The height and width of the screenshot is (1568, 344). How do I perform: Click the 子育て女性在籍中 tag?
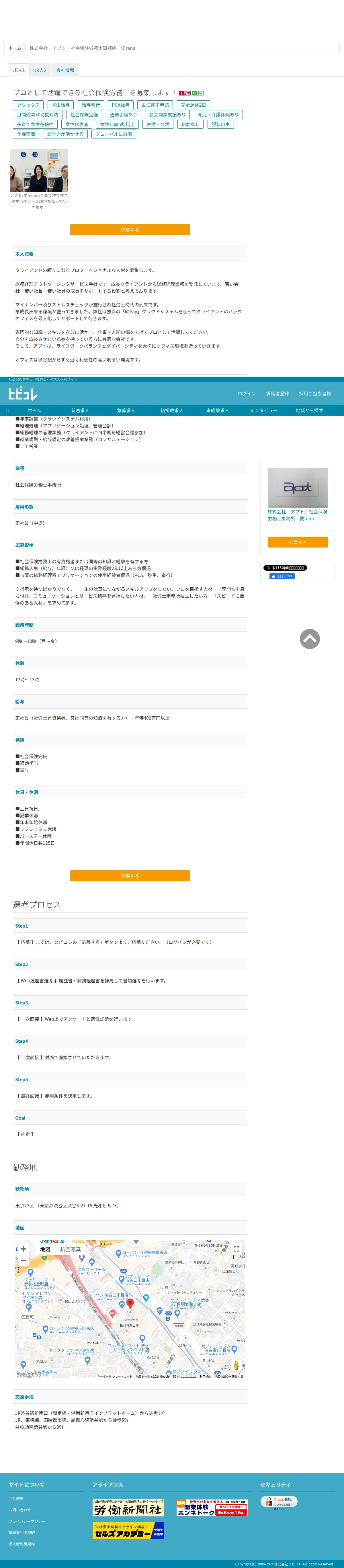pos(35,124)
